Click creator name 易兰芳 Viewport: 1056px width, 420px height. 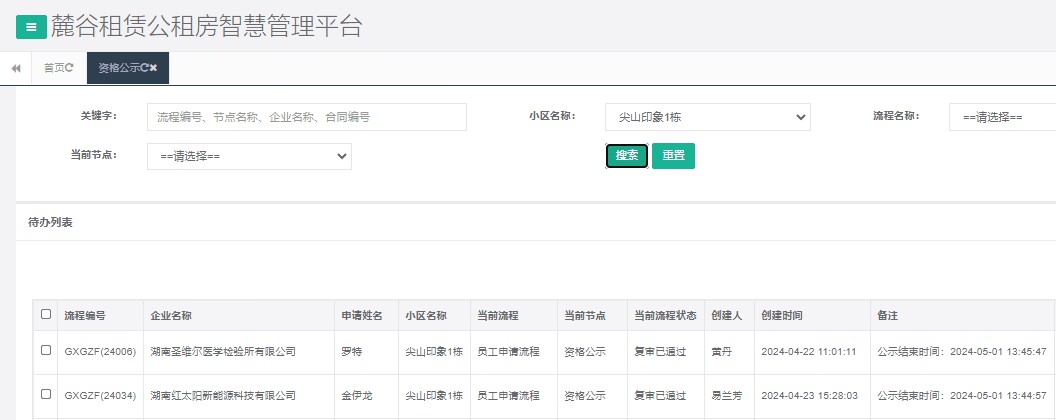pyautogui.click(x=727, y=396)
